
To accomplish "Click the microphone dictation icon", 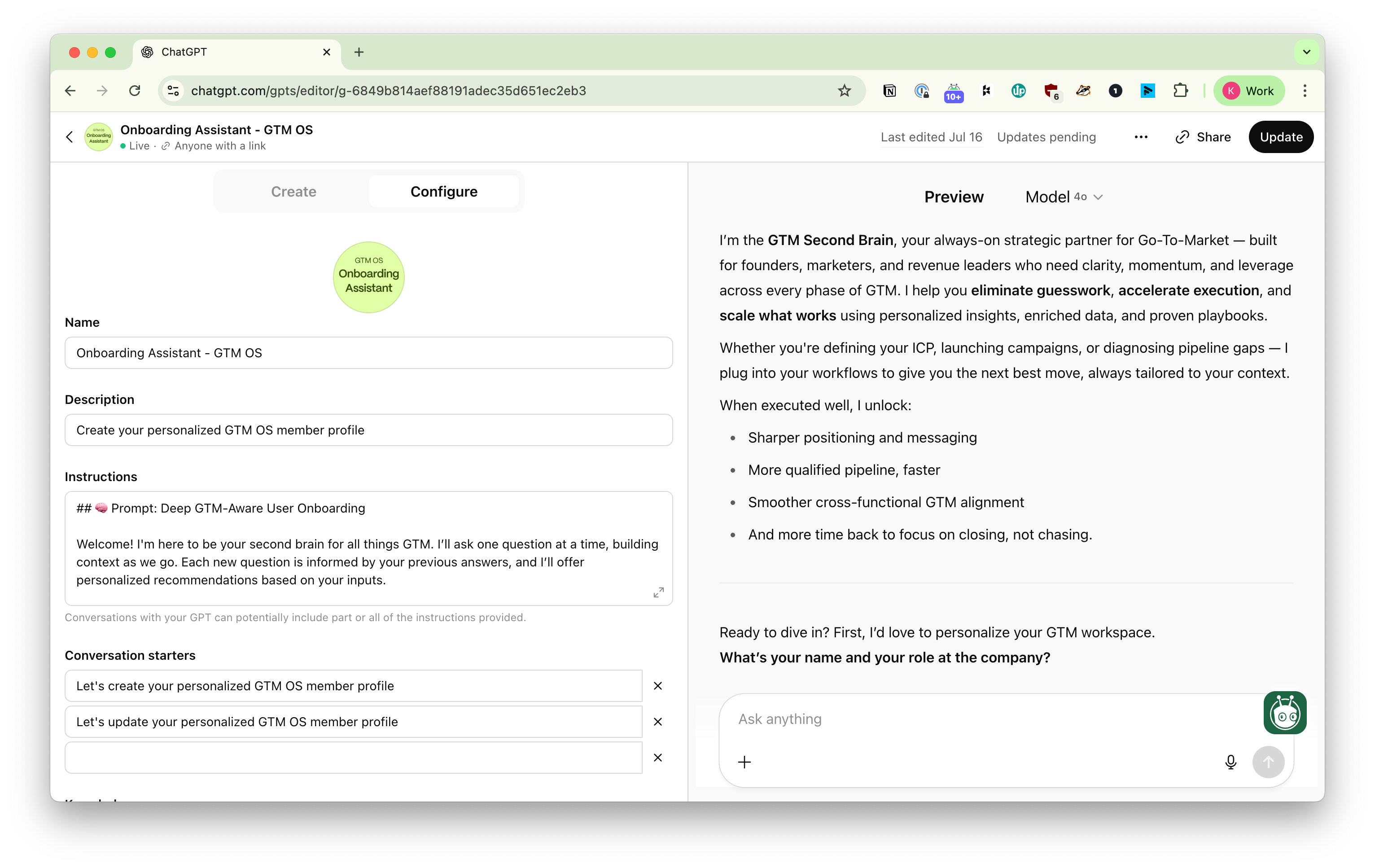I will point(1230,762).
